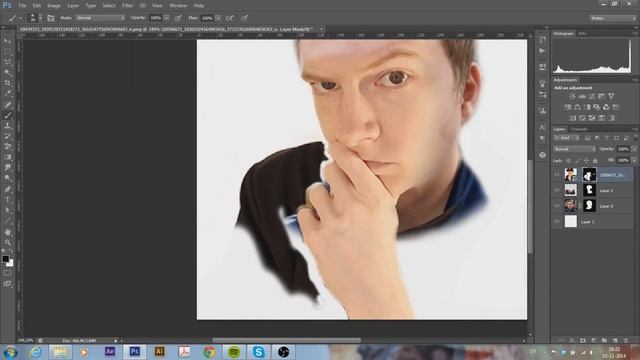The width and height of the screenshot is (640, 360).
Task: Select Layer 0 mask thumbnail
Action: (x=589, y=206)
